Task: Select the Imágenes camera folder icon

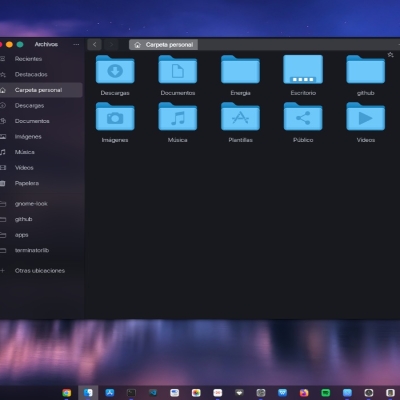Action: coord(115,116)
